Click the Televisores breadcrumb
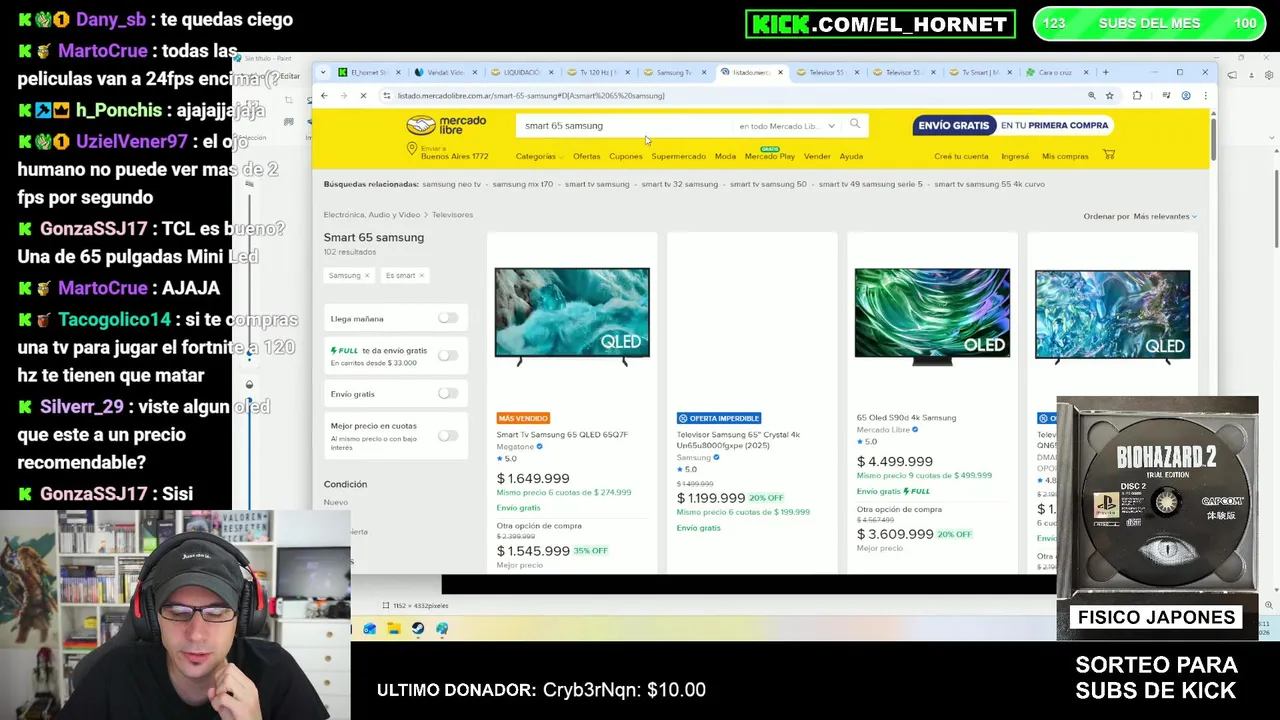This screenshot has width=1280, height=720. pos(453,215)
